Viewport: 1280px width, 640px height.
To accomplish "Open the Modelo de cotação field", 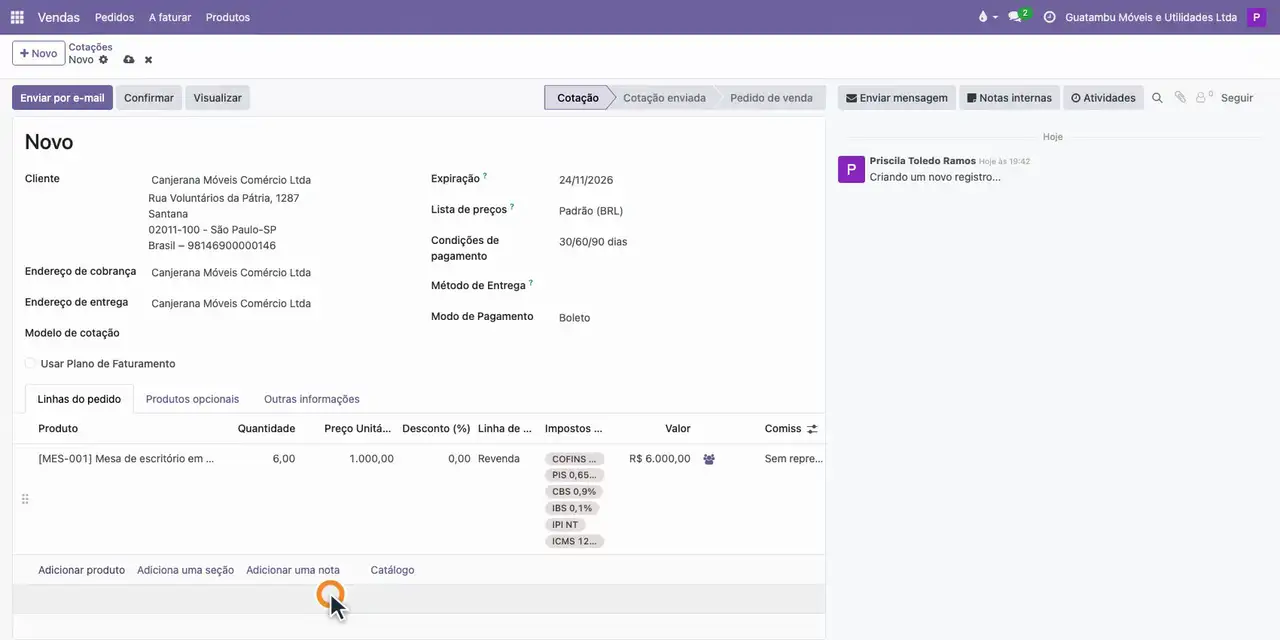I will pos(275,333).
